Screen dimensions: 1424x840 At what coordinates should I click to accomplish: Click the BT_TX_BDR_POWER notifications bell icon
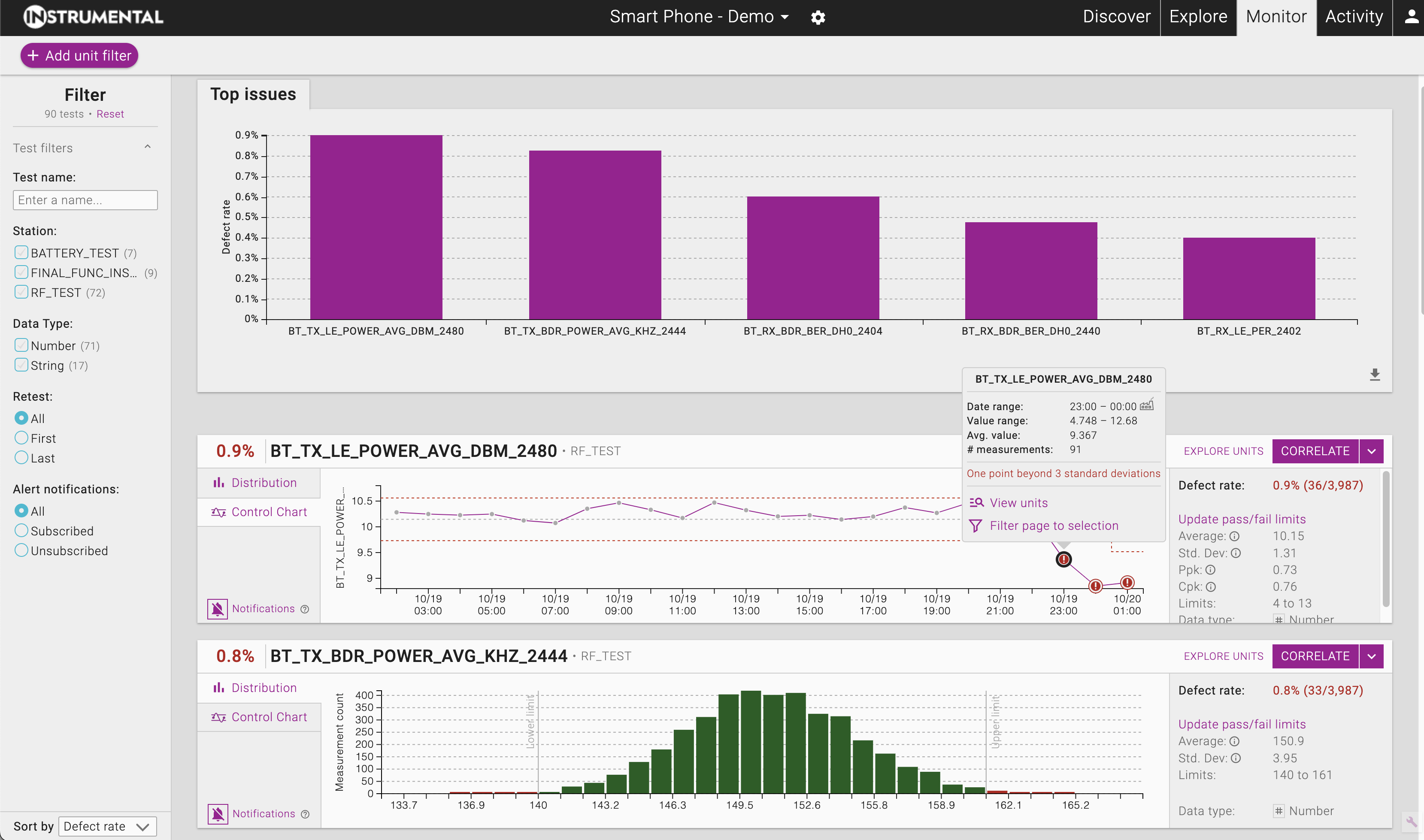coord(218,814)
